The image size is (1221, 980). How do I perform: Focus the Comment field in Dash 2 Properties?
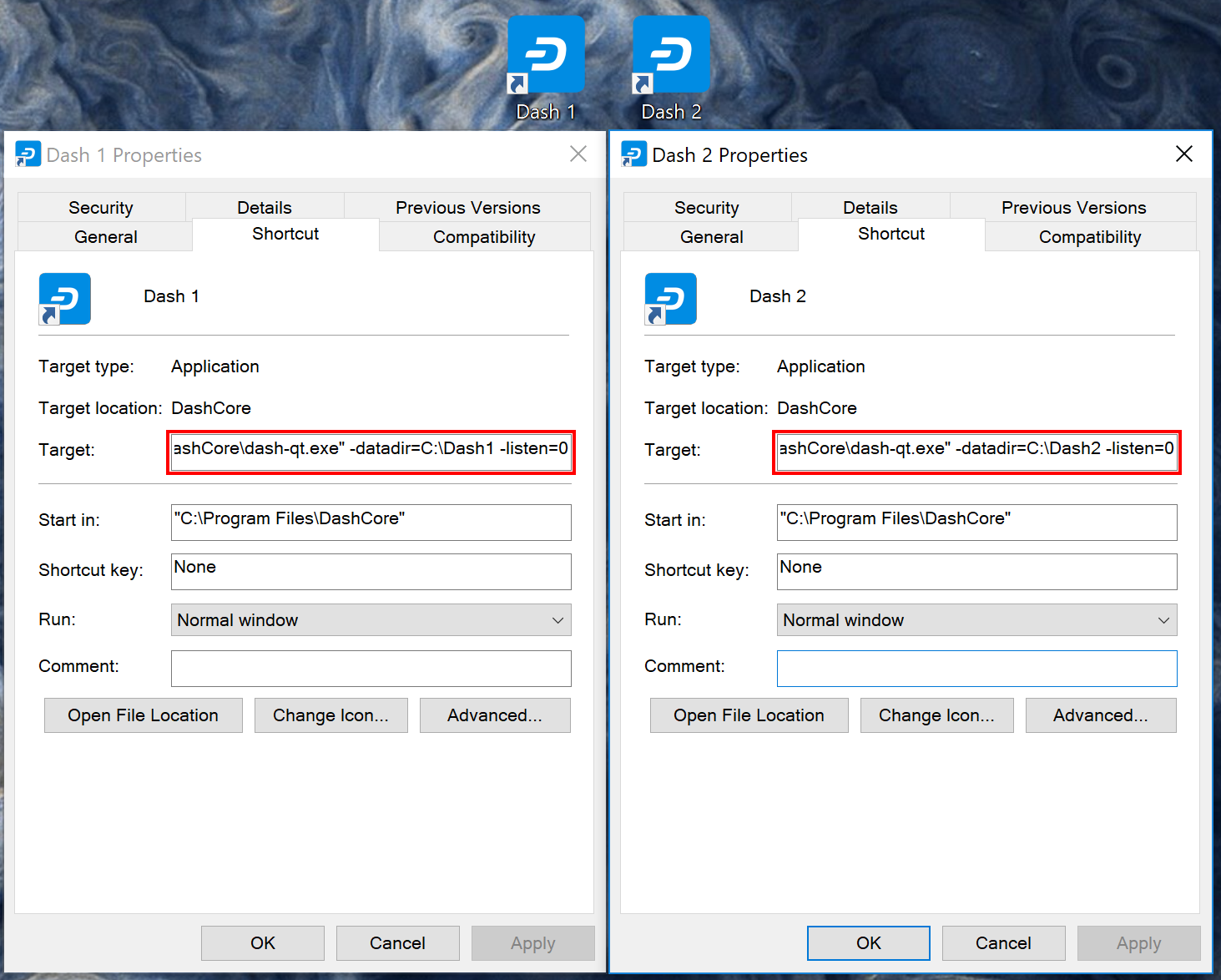[976, 669]
